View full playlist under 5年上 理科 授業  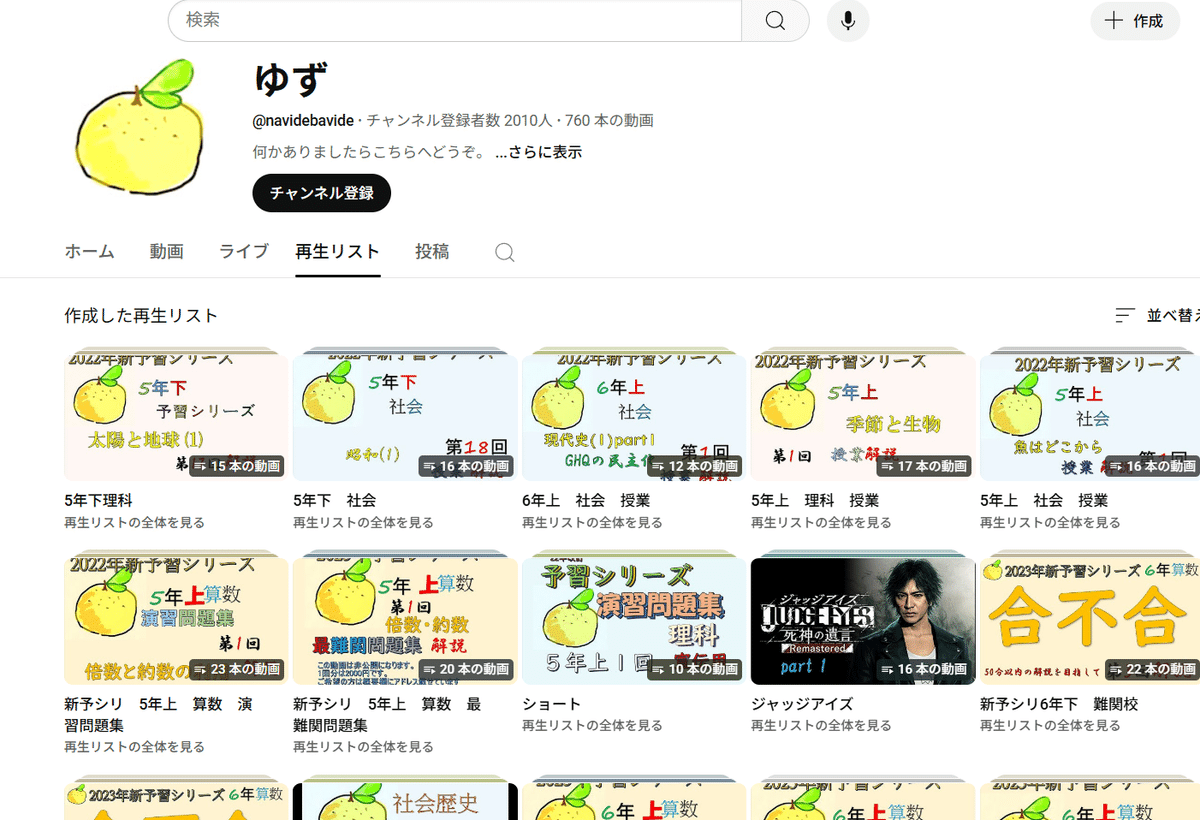[x=821, y=522]
